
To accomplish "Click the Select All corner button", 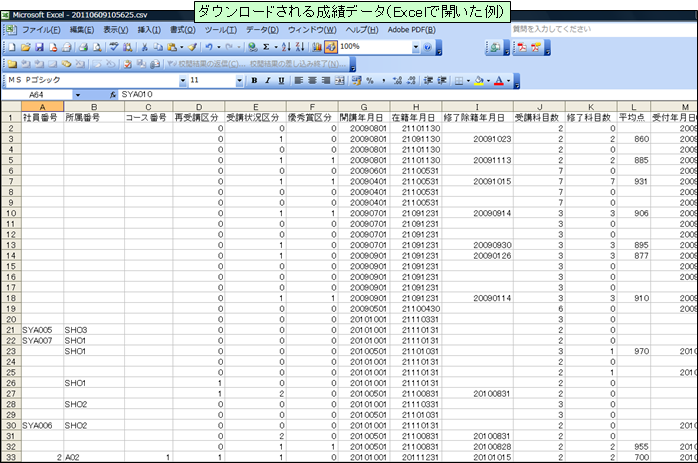I will (11, 106).
